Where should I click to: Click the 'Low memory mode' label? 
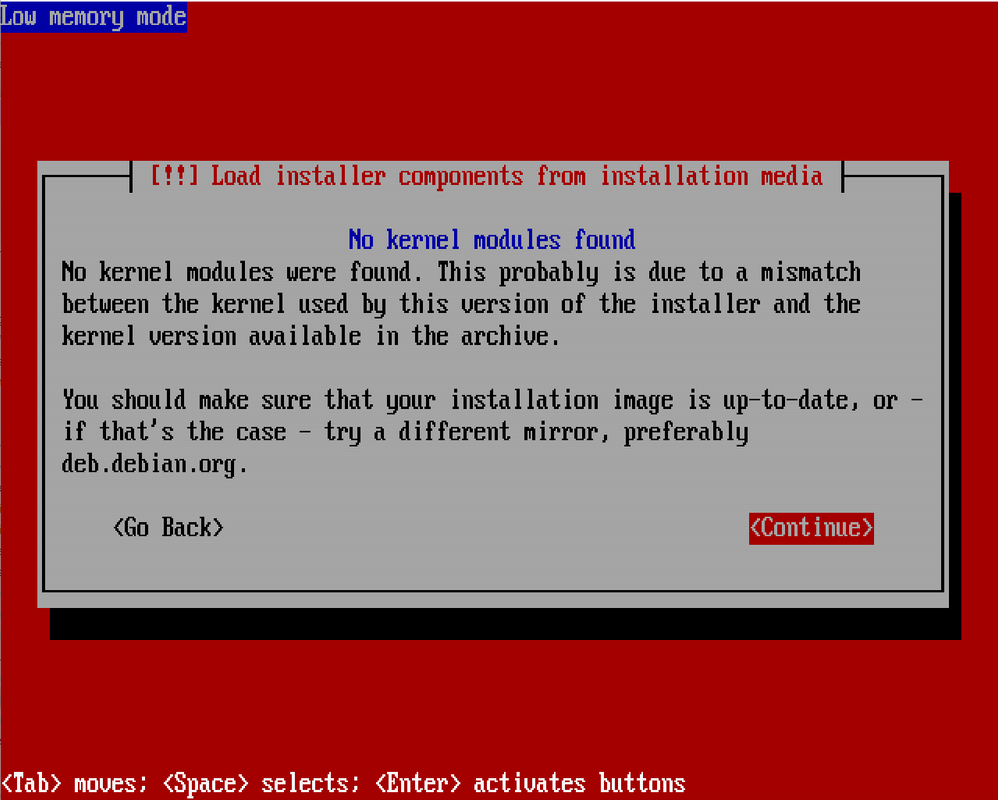(94, 17)
